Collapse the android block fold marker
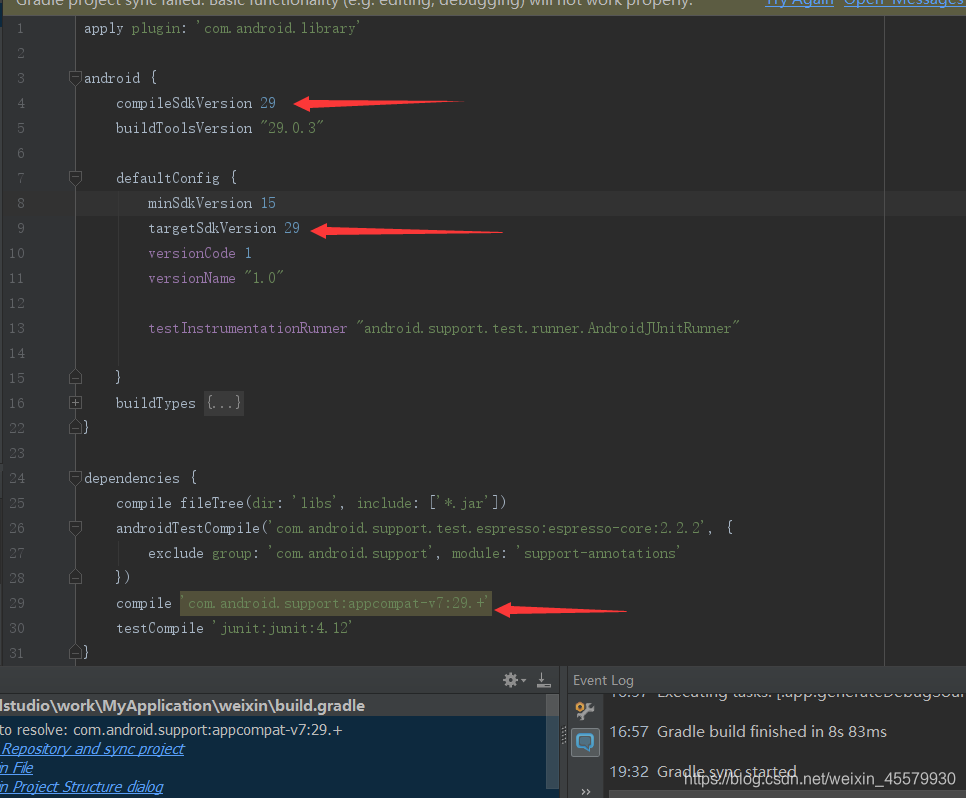The height and width of the screenshot is (798, 966). pos(75,78)
